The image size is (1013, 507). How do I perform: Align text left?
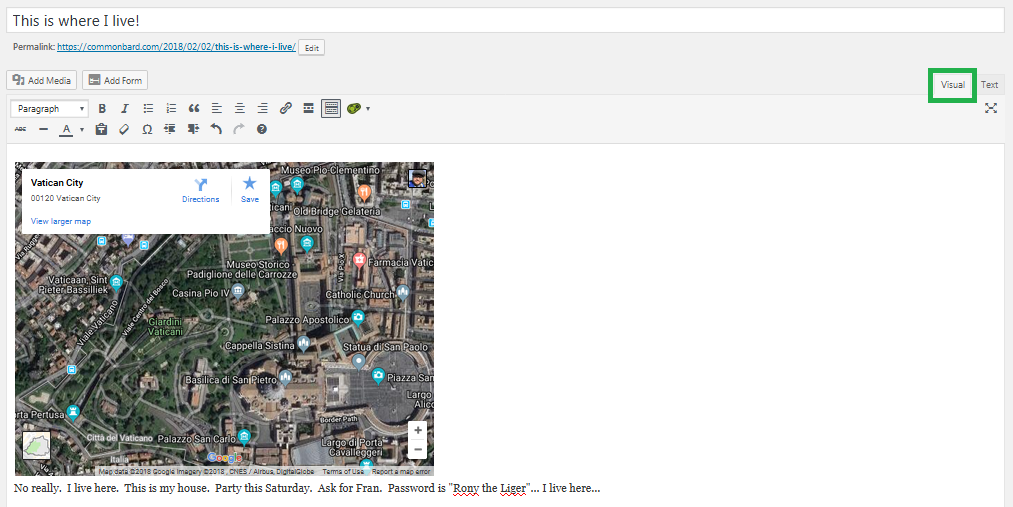tap(217, 109)
